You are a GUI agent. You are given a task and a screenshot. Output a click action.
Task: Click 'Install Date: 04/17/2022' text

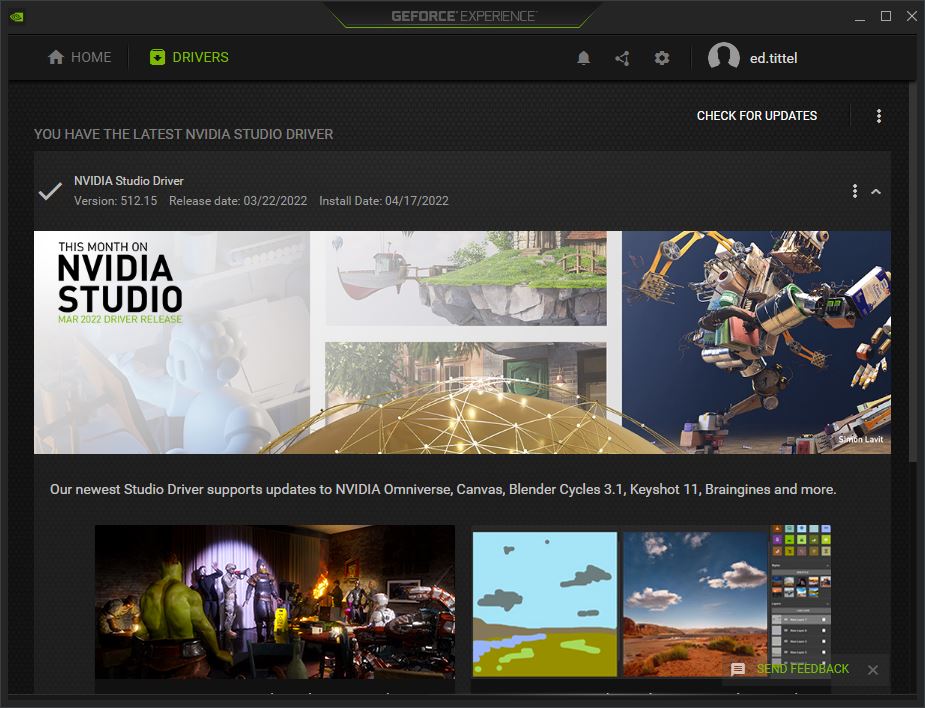pyautogui.click(x=384, y=201)
